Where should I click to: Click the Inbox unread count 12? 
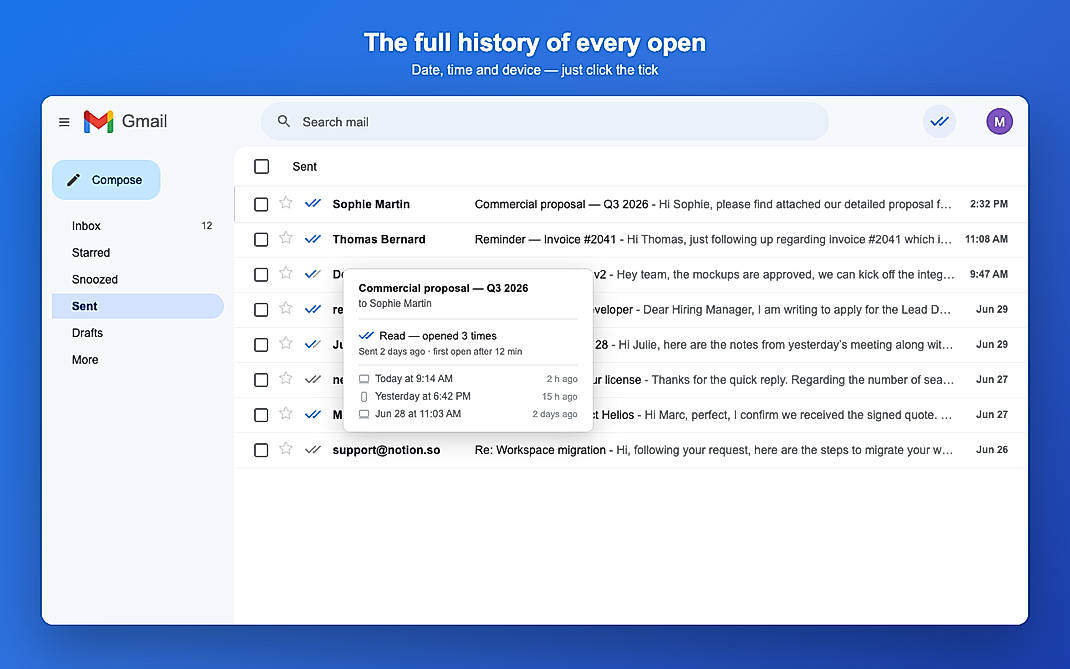(x=207, y=226)
